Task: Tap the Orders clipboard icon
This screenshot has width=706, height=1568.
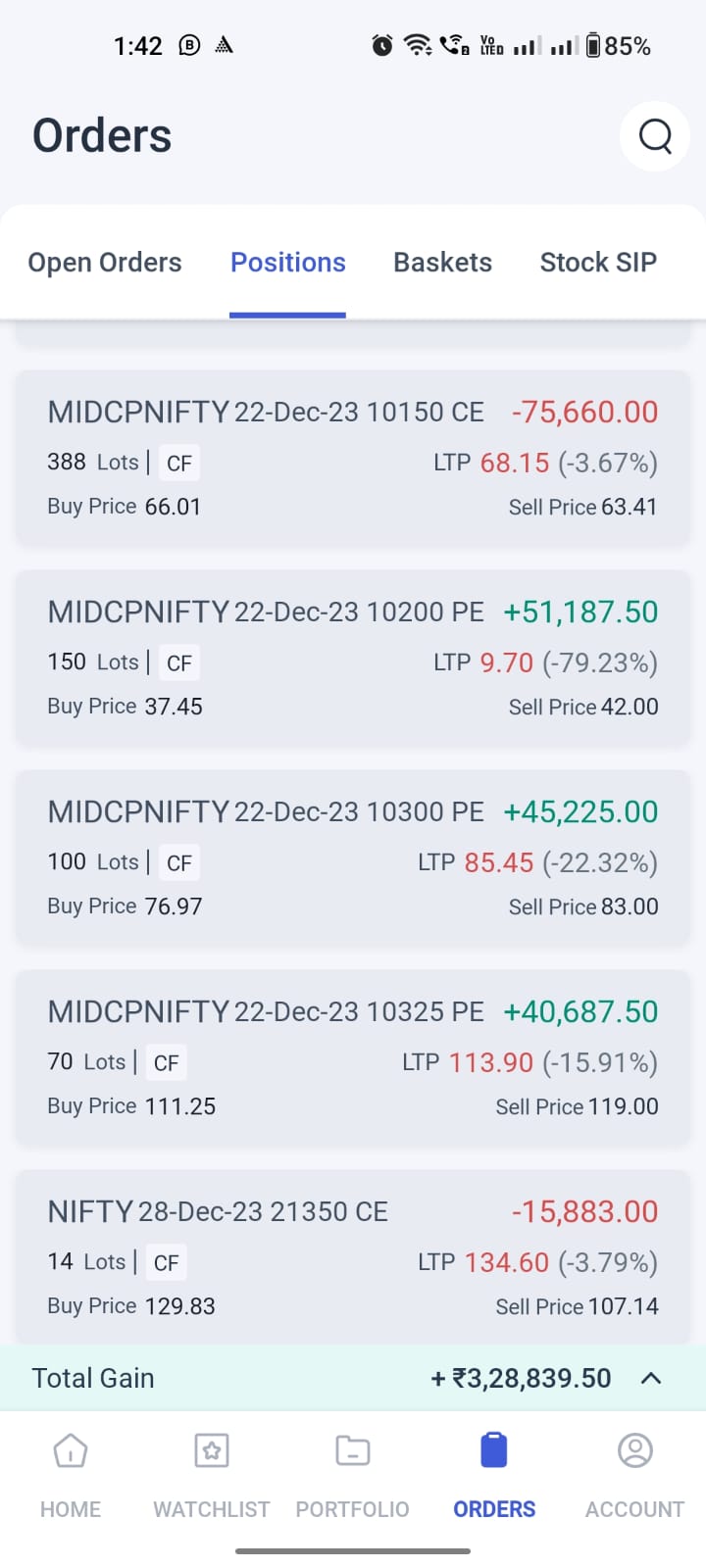Action: coord(494,1450)
